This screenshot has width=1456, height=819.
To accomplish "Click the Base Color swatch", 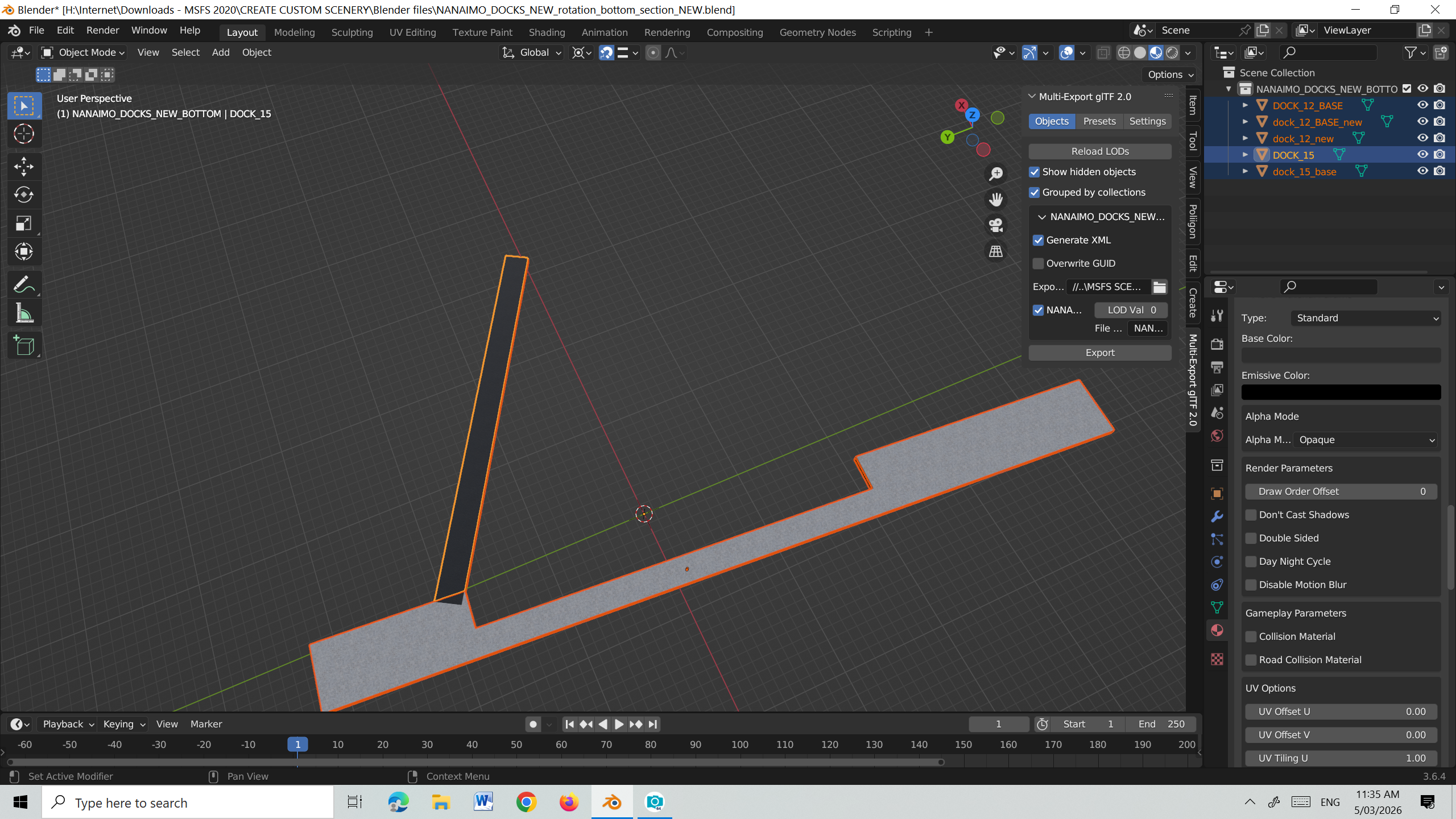I will pos(1341,355).
